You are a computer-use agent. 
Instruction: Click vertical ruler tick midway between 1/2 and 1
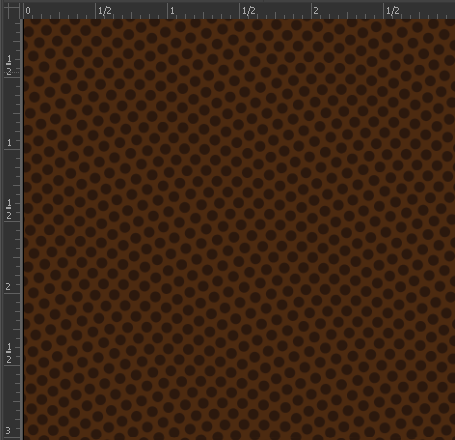pyautogui.click(x=16, y=113)
